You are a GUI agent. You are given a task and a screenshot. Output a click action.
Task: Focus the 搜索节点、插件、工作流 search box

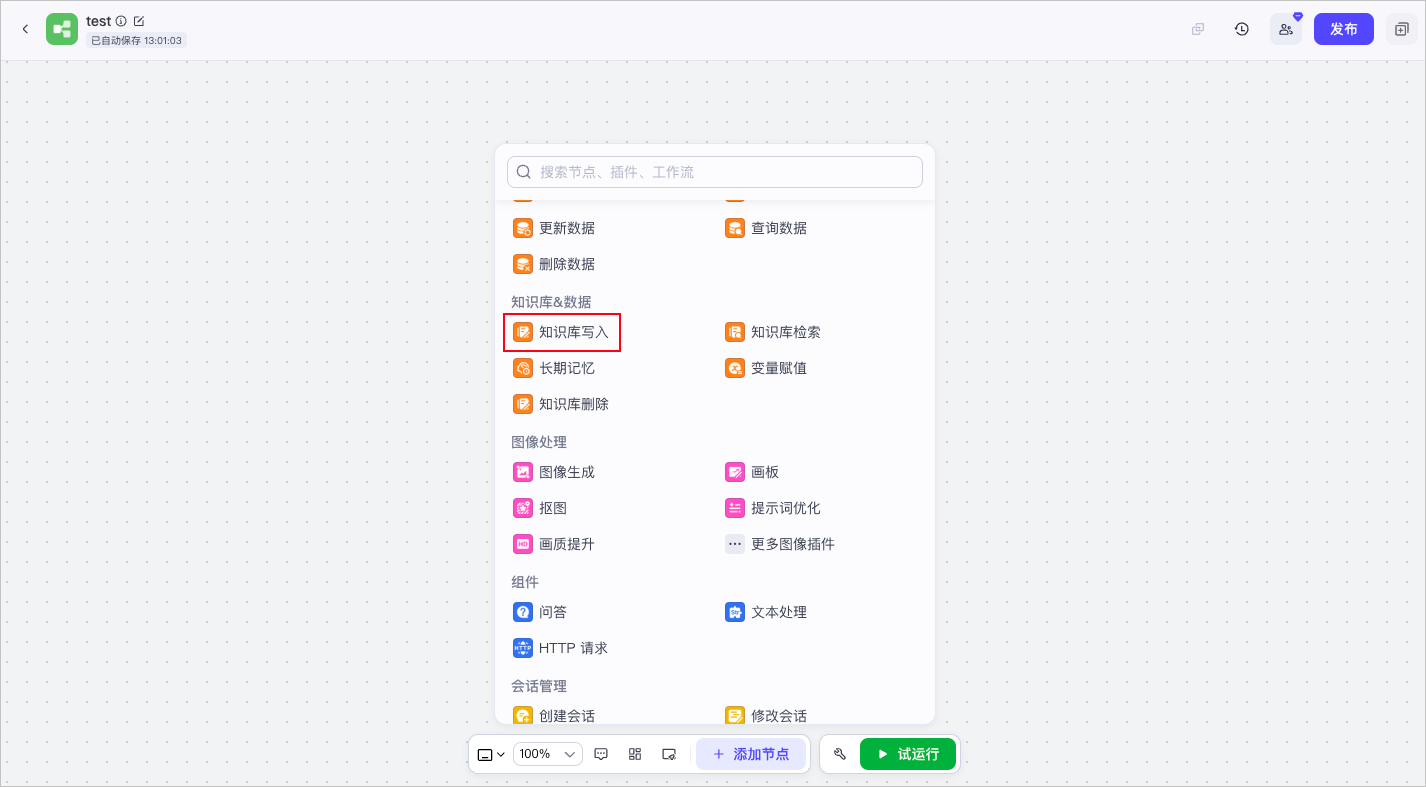point(715,172)
